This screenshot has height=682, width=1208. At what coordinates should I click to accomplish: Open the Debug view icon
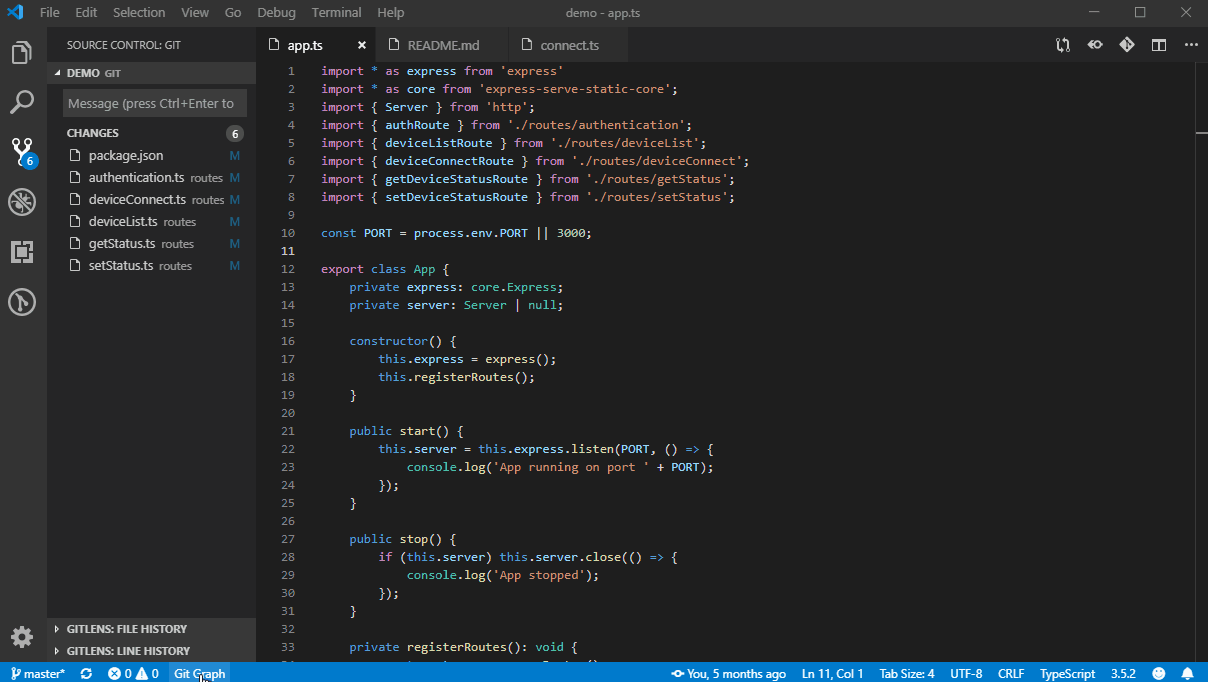click(x=22, y=202)
